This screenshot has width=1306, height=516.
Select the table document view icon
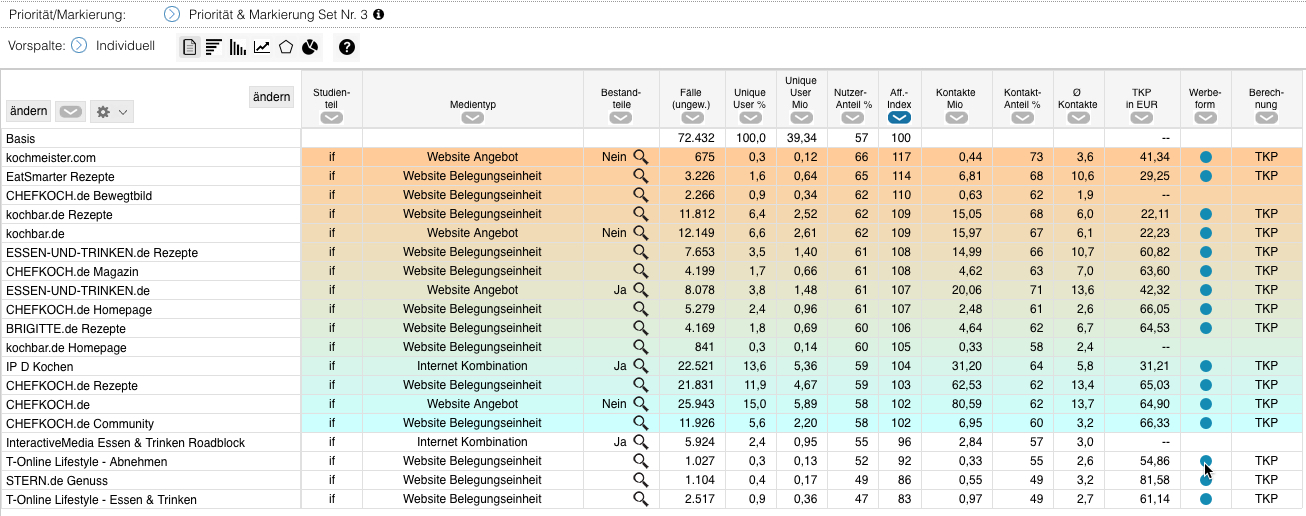tap(189, 47)
